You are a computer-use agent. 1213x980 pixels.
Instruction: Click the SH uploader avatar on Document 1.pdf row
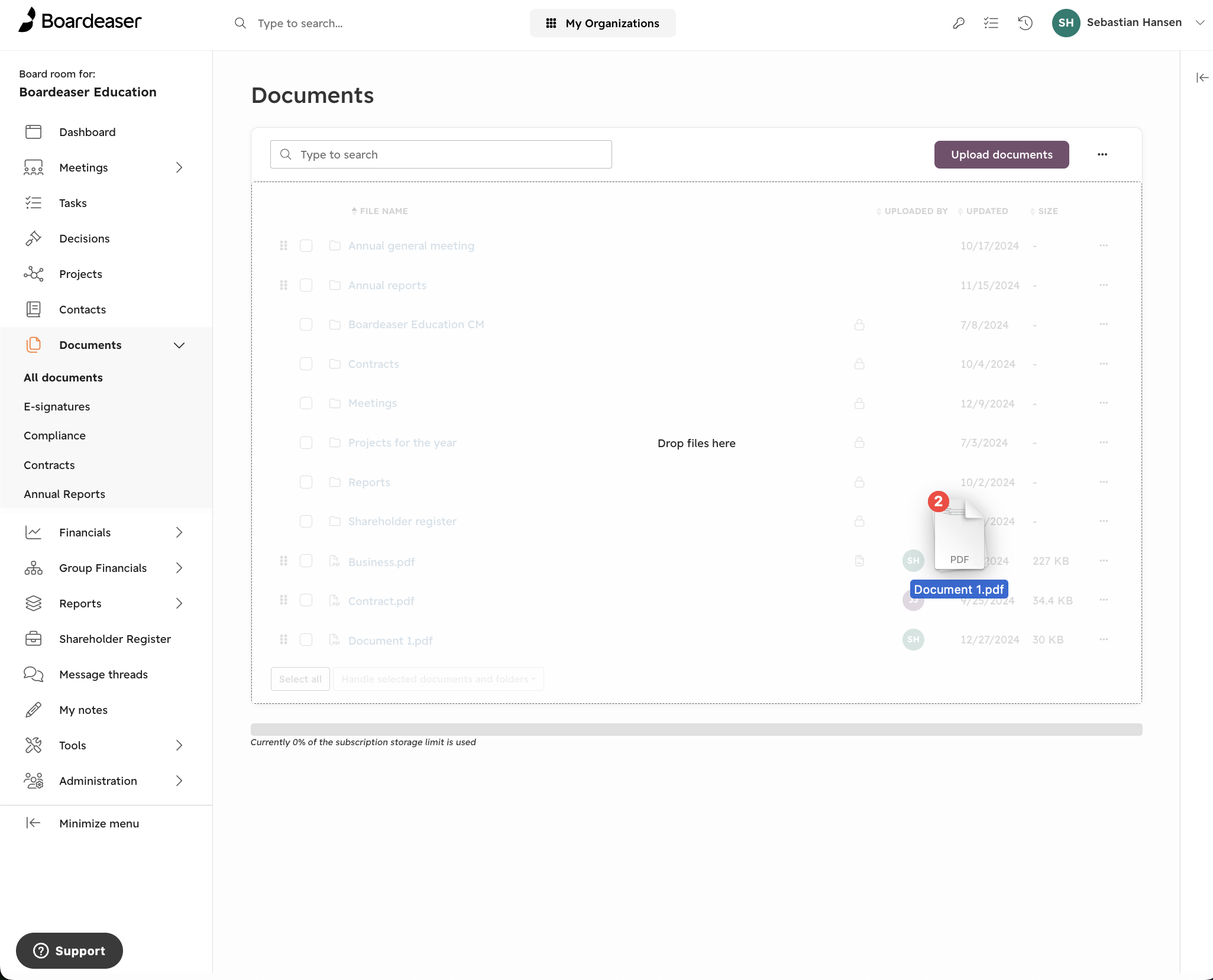pos(913,639)
